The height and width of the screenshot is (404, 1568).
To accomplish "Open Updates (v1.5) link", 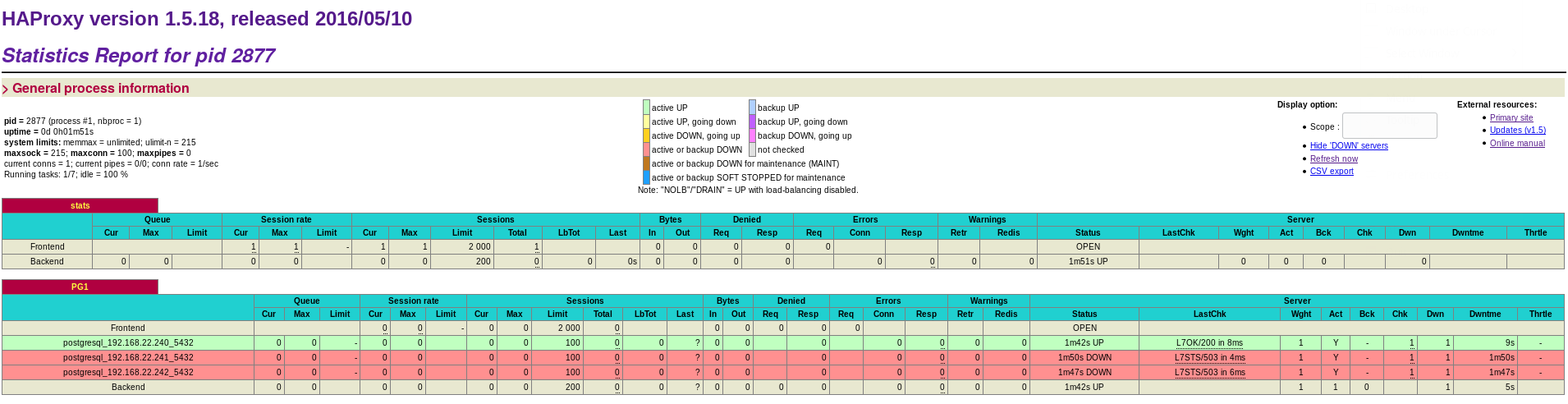I will tap(1518, 131).
